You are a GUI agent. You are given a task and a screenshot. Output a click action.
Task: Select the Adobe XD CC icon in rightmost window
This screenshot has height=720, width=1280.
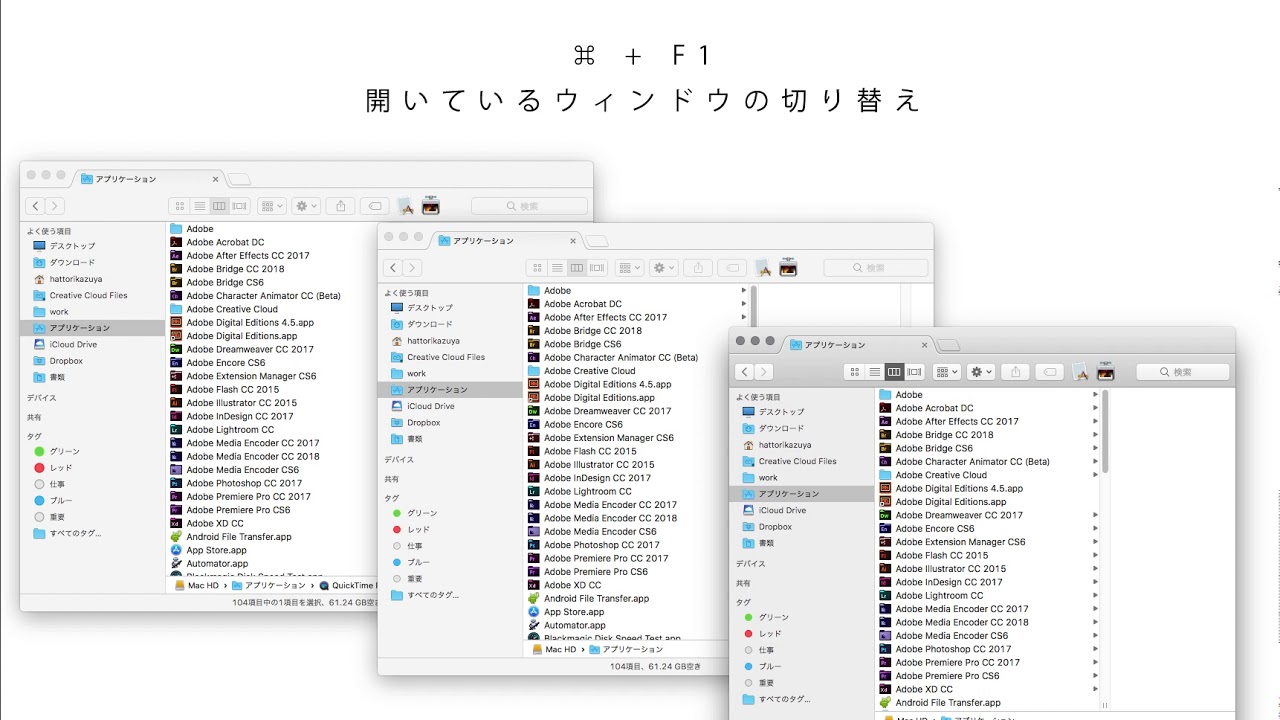click(x=885, y=689)
